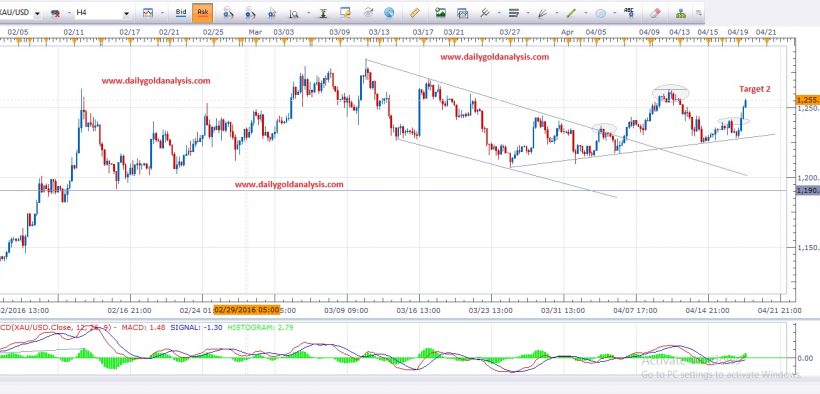Image resolution: width=820 pixels, height=394 pixels.
Task: Click the 1,255 current price tag
Action: 807,99
